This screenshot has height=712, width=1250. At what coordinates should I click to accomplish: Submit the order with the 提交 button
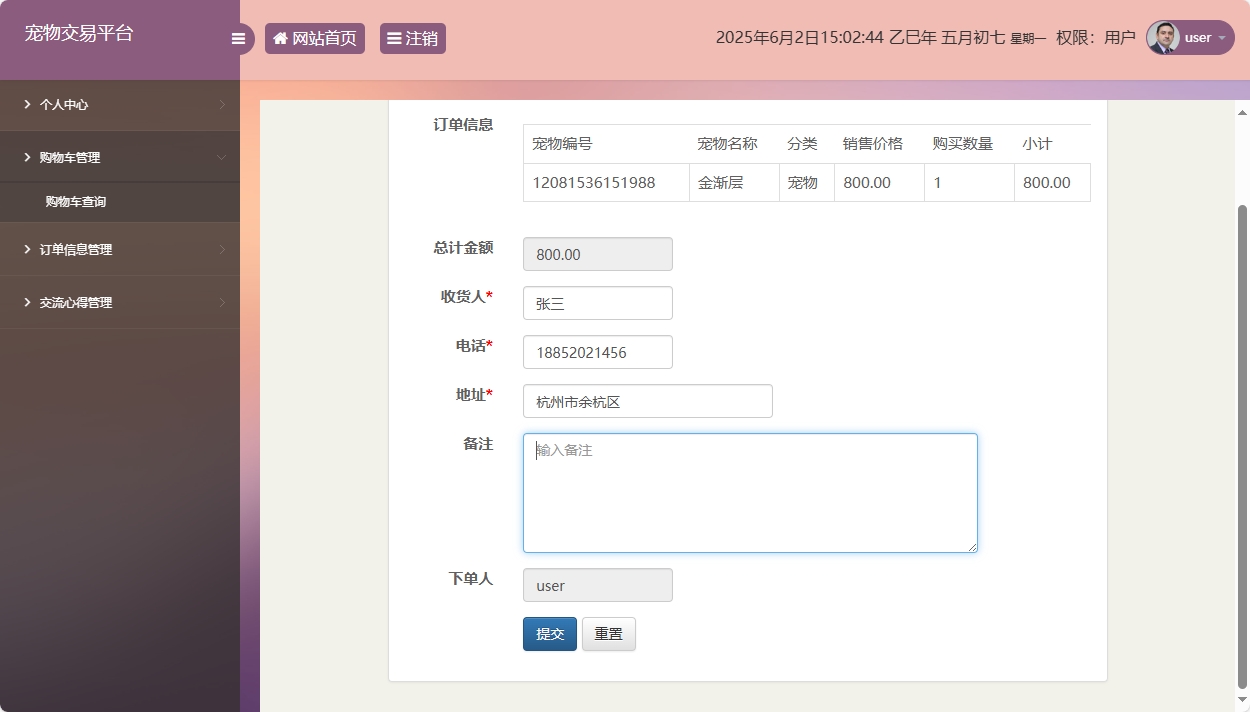[x=549, y=633]
